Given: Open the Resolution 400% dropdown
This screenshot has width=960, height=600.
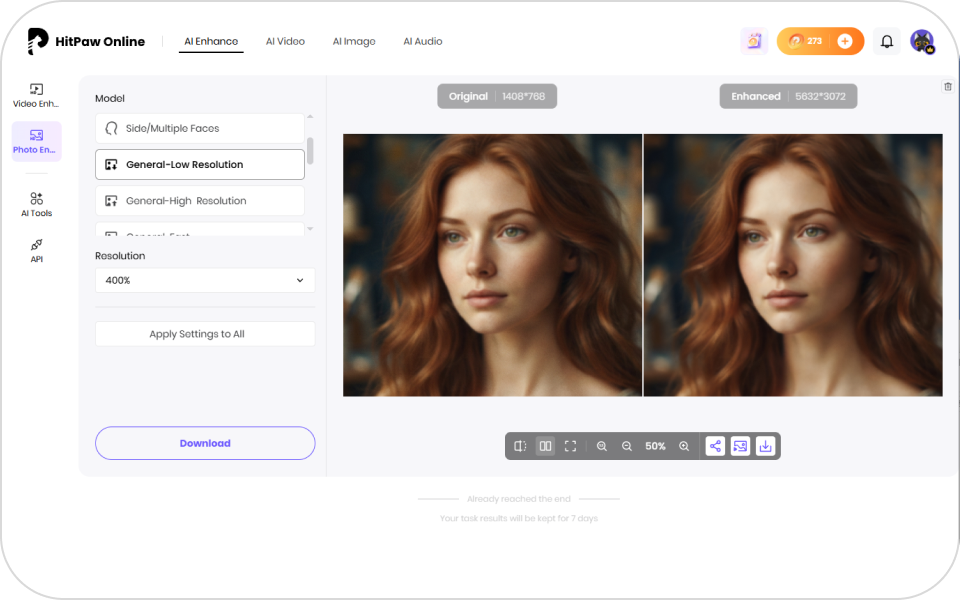Looking at the screenshot, I should pyautogui.click(x=205, y=280).
